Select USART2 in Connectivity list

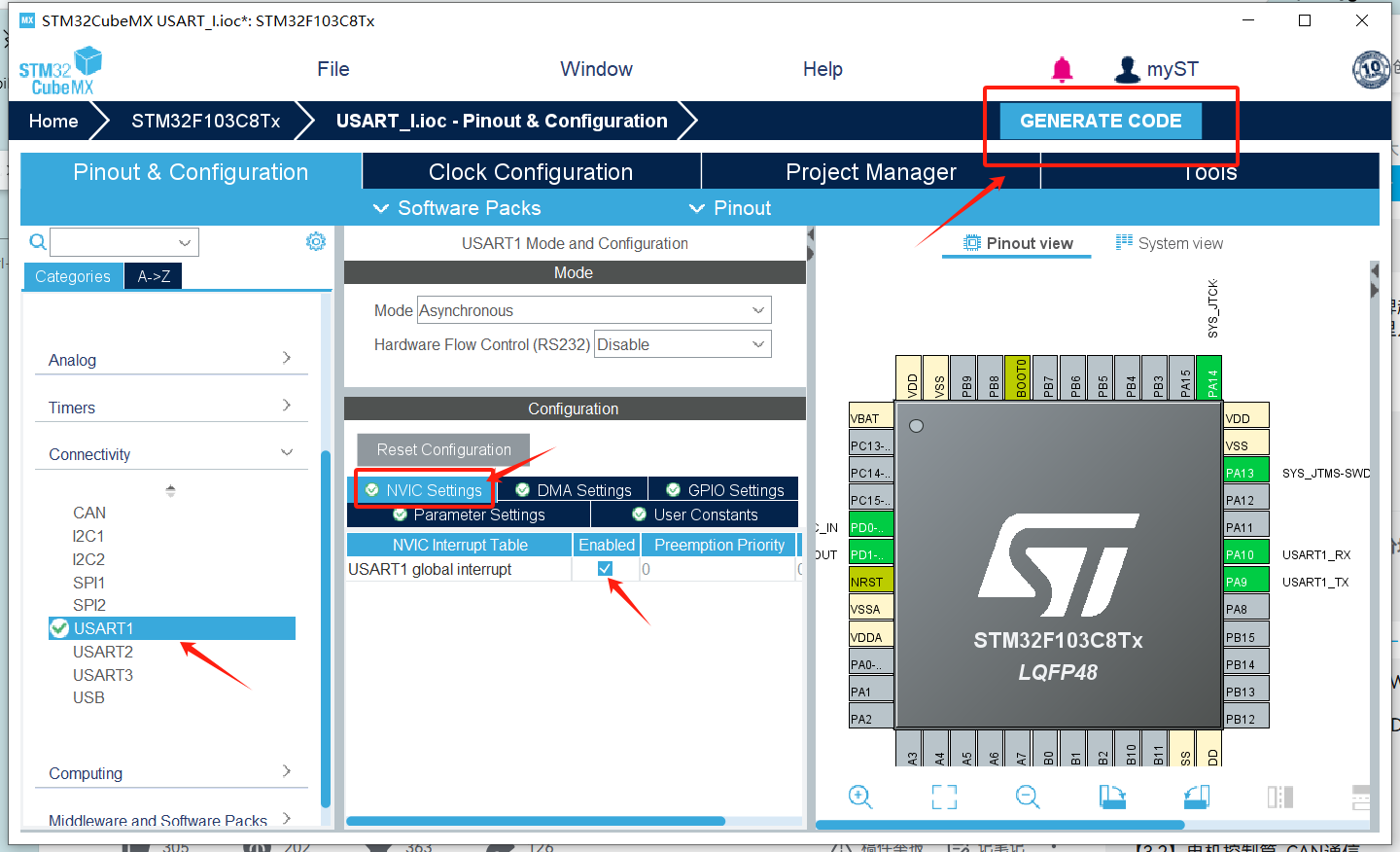(x=103, y=652)
